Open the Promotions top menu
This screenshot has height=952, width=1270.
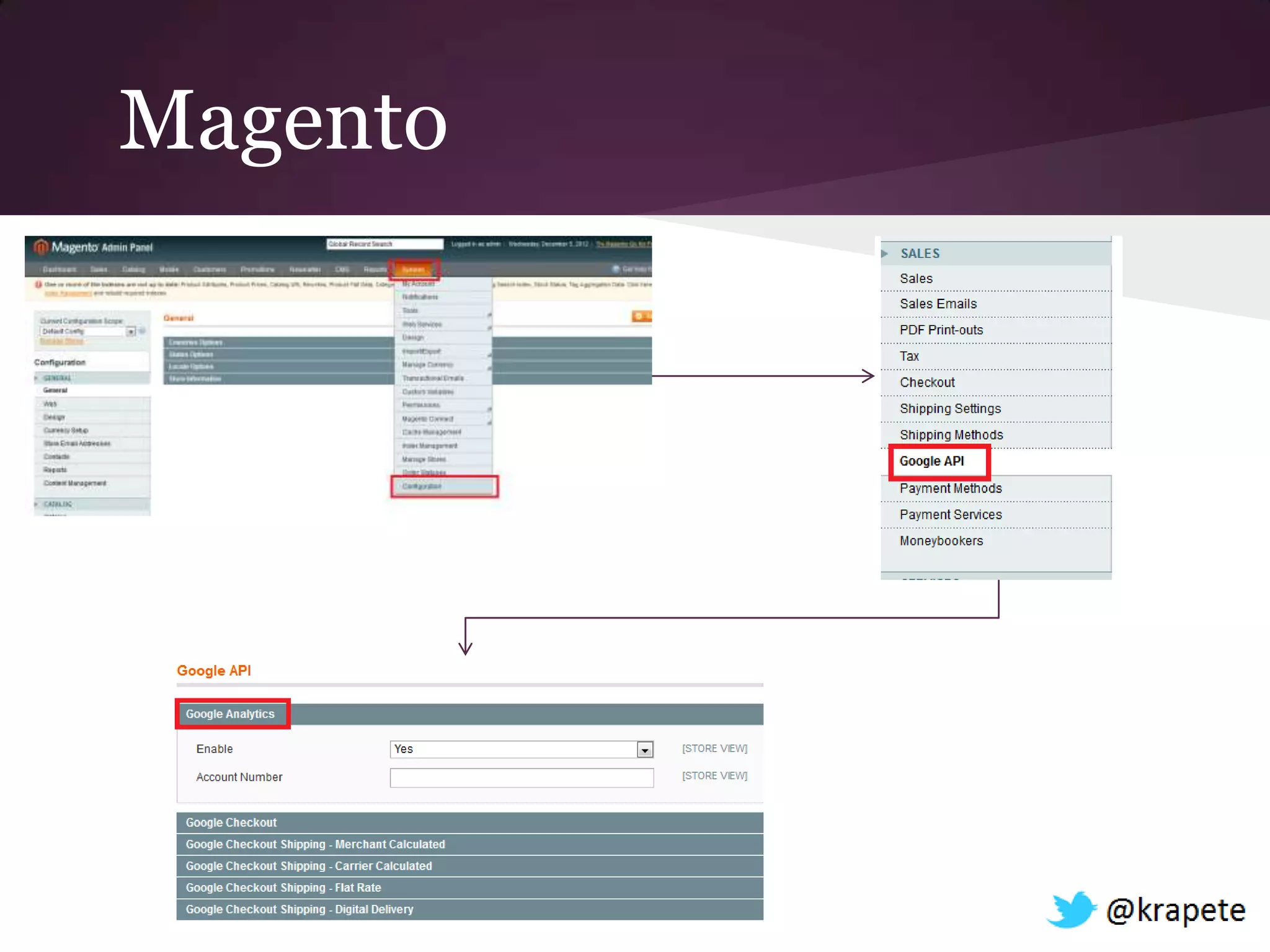257,270
